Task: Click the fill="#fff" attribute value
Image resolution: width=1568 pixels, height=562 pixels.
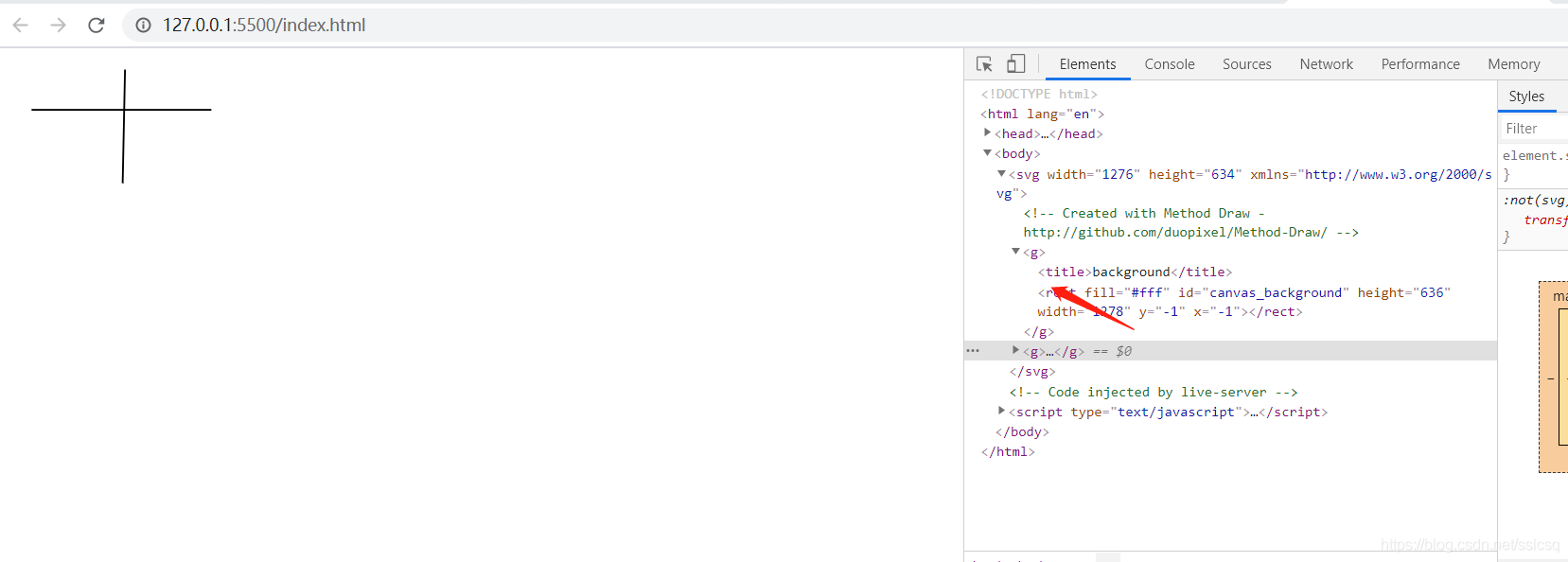Action: click(1147, 292)
